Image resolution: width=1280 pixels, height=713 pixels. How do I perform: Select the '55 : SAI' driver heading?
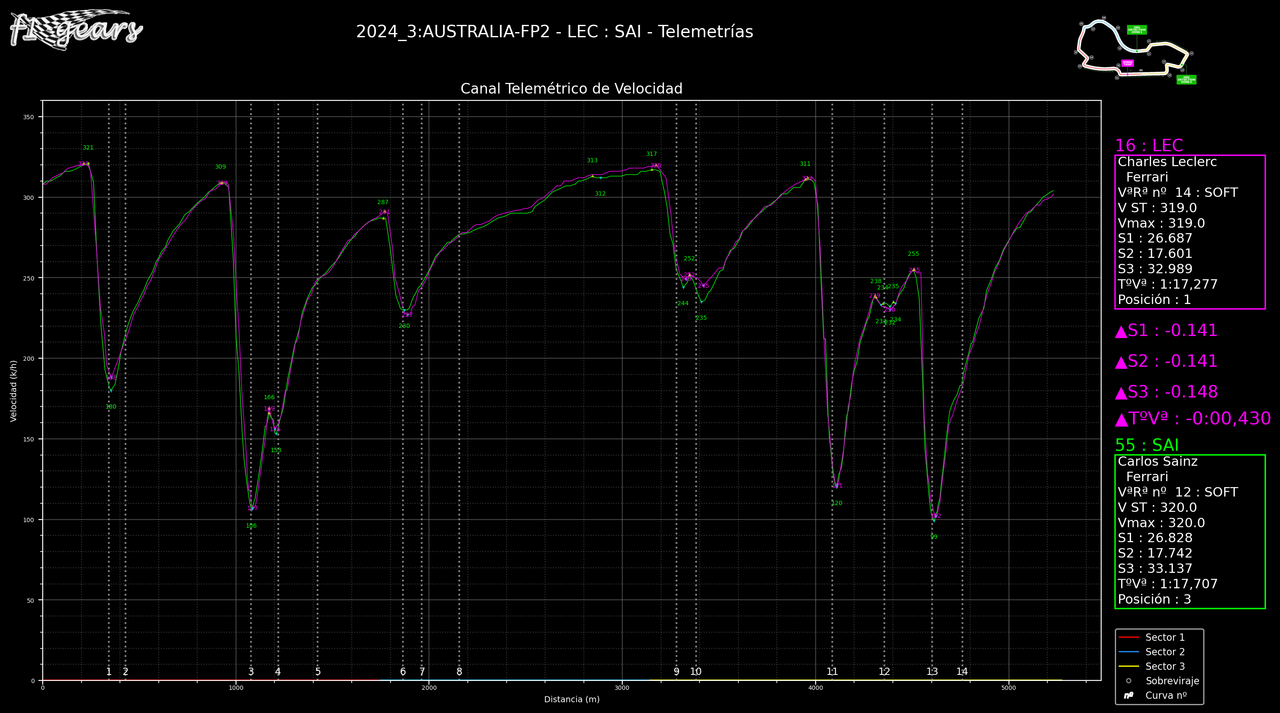pyautogui.click(x=1147, y=445)
